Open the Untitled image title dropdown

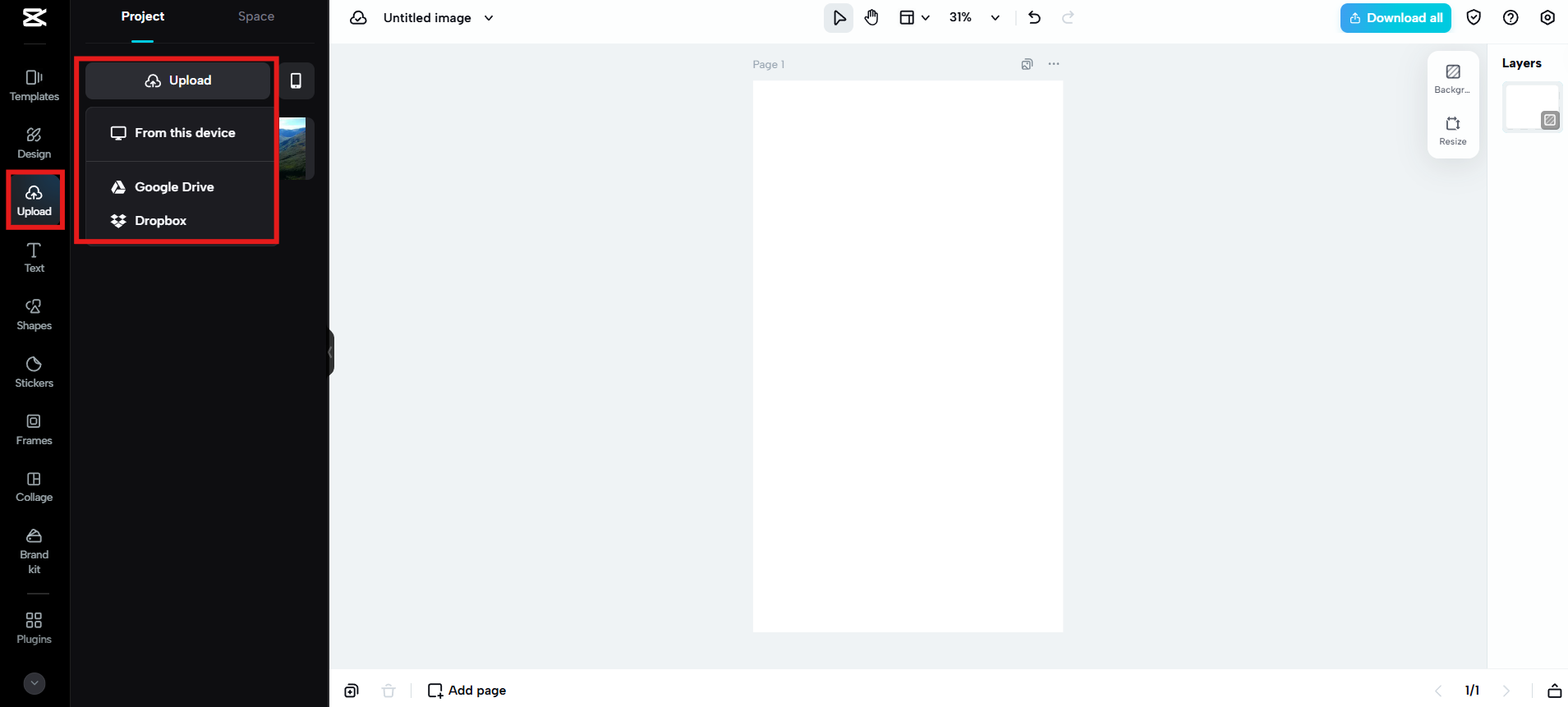(x=439, y=18)
